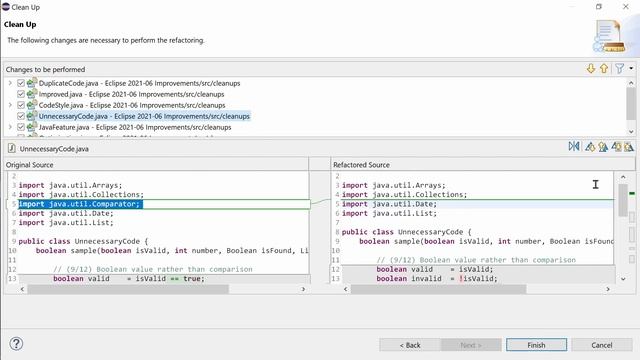Viewport: 640px width, 360px height.
Task: Expand the DuplicateCode.java tree node
Action: (10, 83)
